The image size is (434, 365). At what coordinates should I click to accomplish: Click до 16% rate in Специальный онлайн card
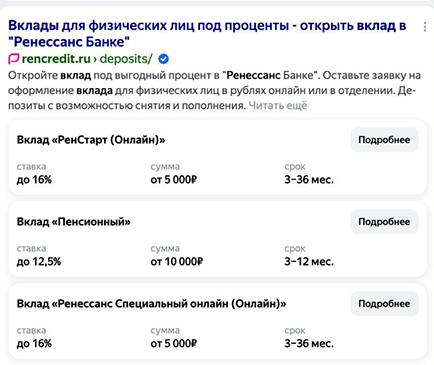coord(34,344)
